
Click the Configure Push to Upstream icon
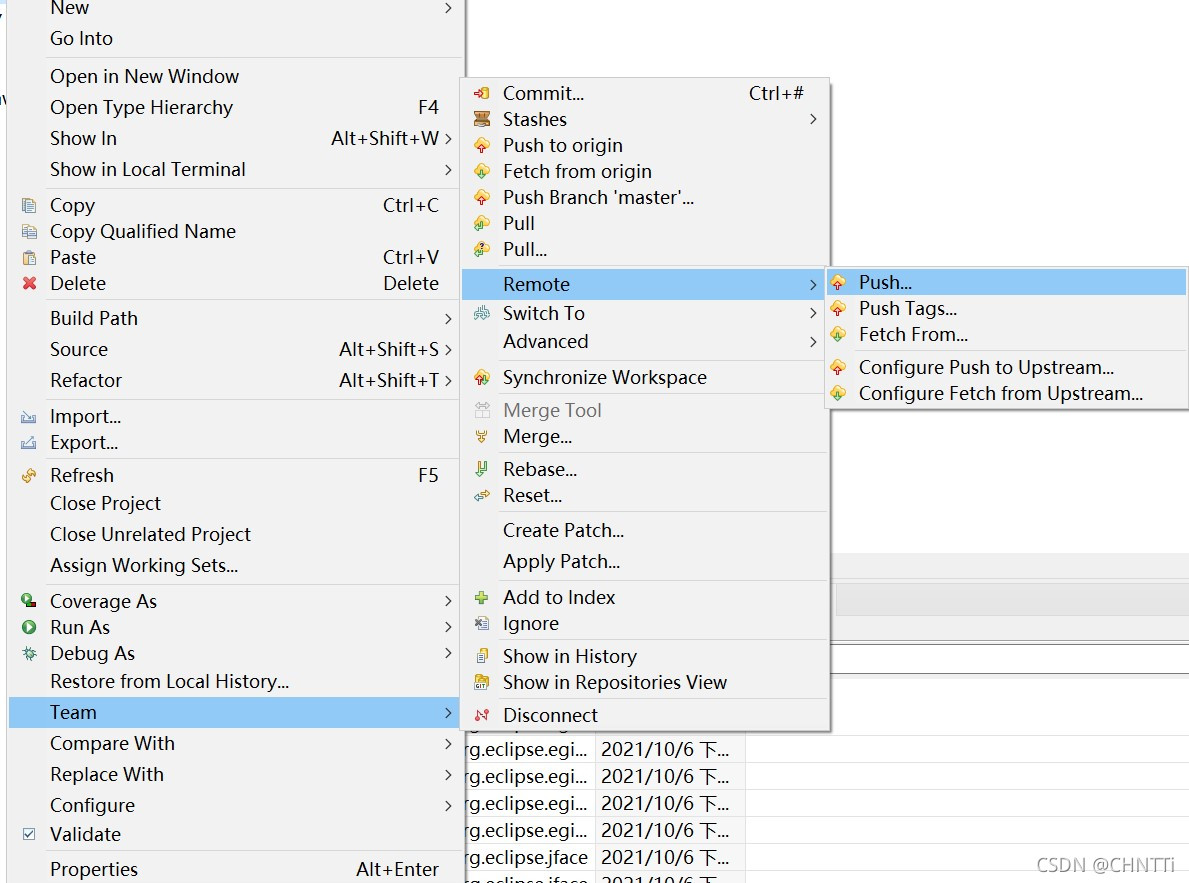tap(838, 367)
